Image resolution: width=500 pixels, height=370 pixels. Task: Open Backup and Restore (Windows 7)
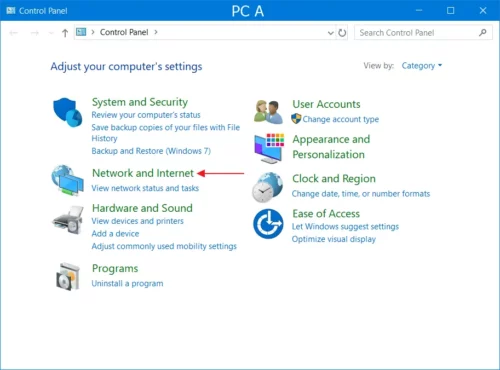pos(151,151)
